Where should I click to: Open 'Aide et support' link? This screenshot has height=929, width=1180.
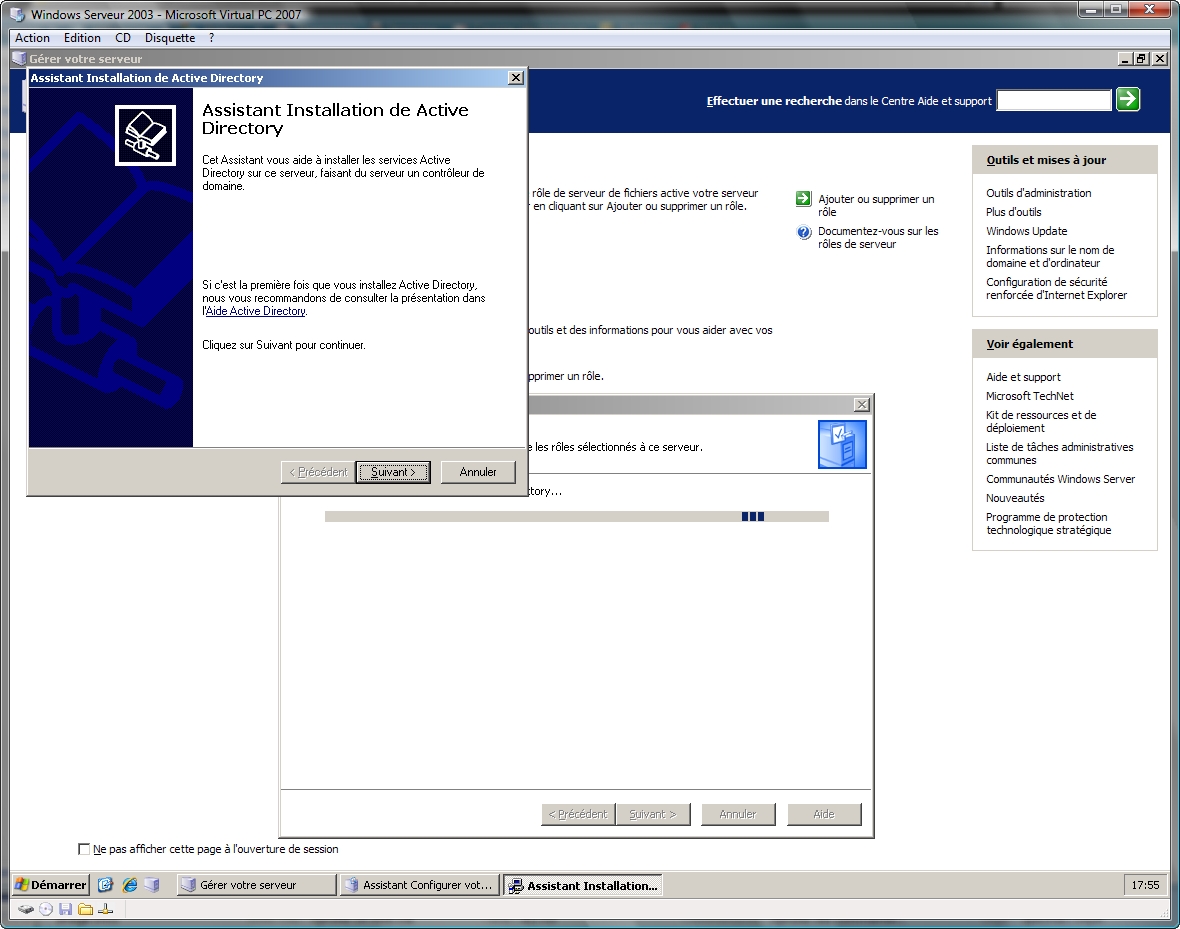click(1023, 376)
